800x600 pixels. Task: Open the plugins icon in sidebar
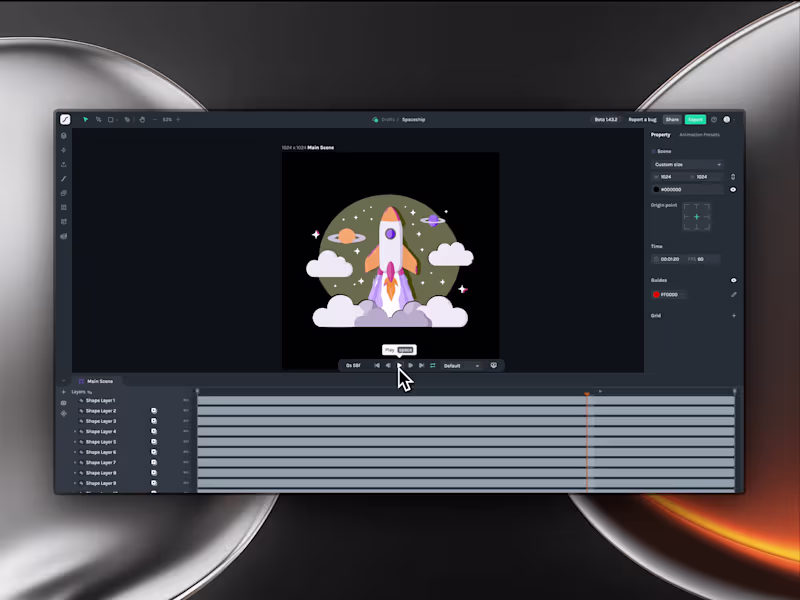click(64, 221)
